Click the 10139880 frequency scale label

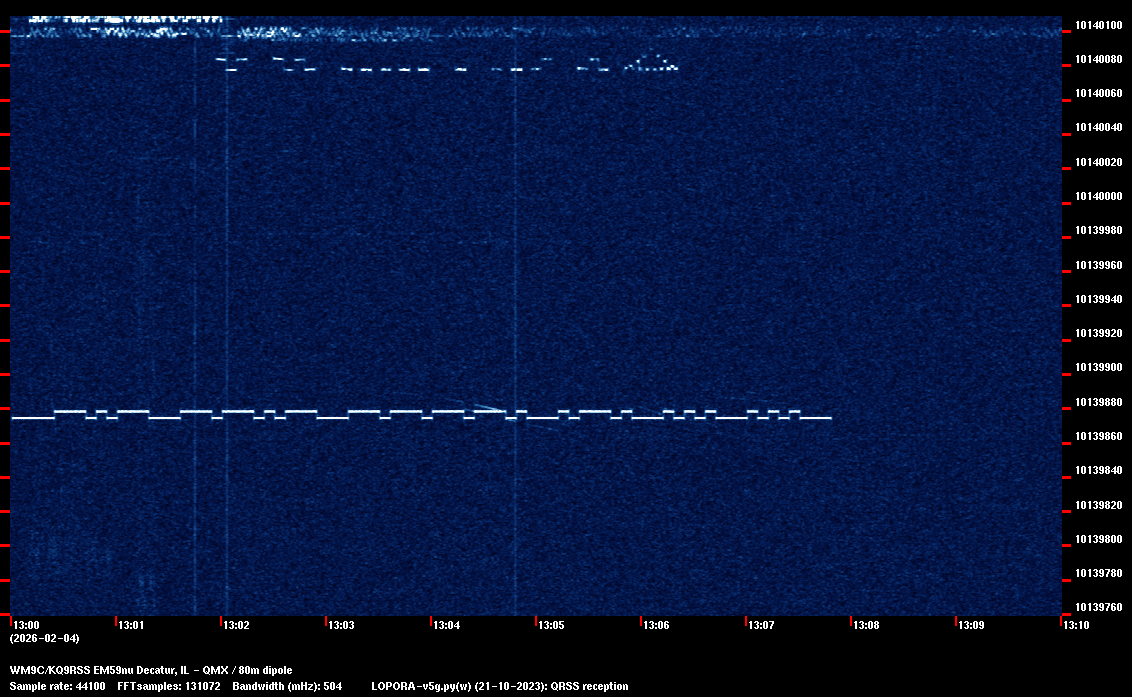(1097, 402)
